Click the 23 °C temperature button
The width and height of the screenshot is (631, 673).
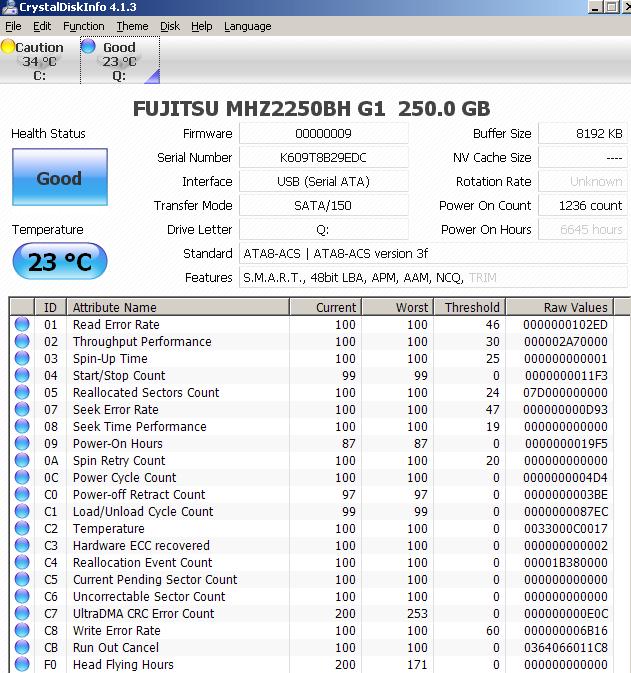(x=60, y=261)
